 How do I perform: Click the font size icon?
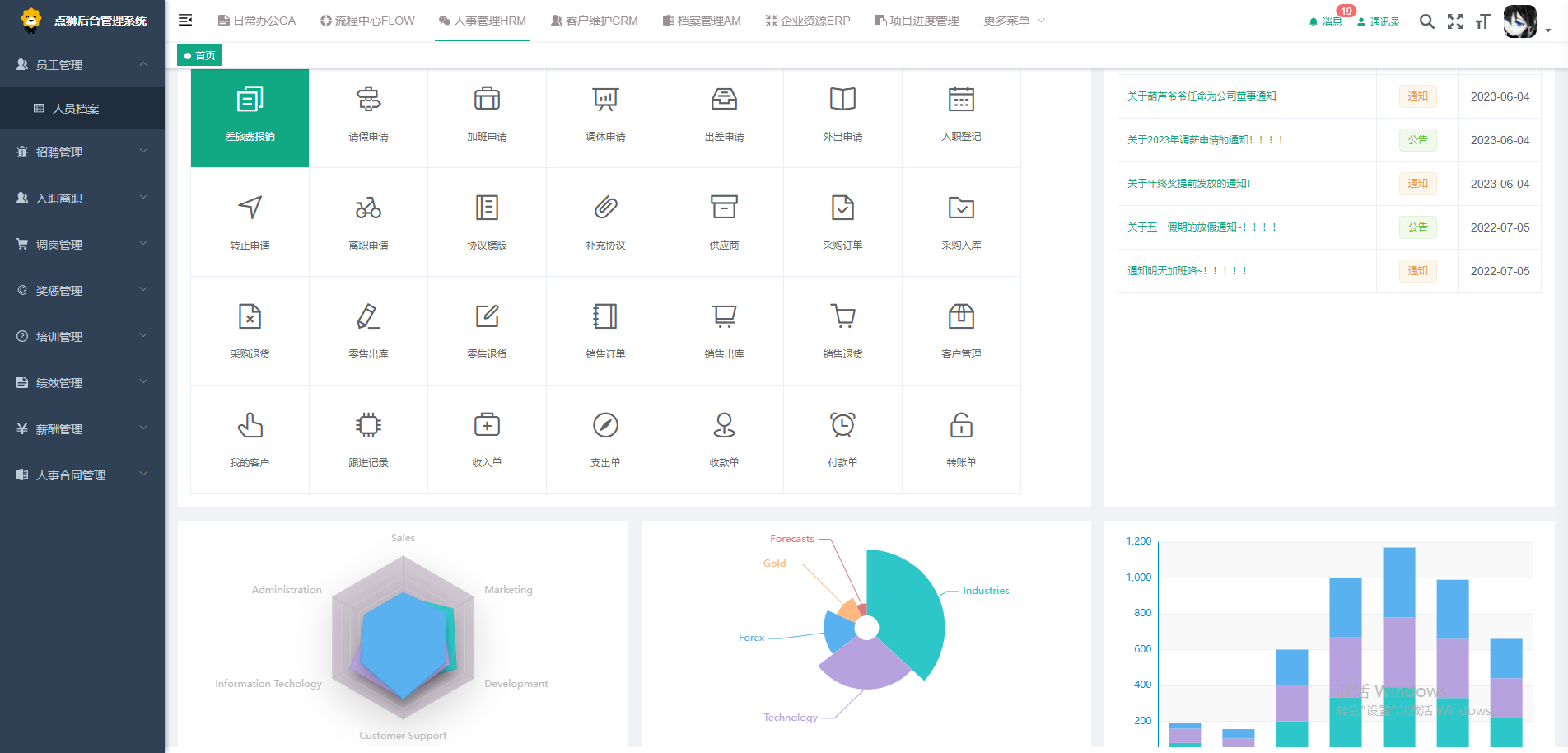(x=1482, y=21)
